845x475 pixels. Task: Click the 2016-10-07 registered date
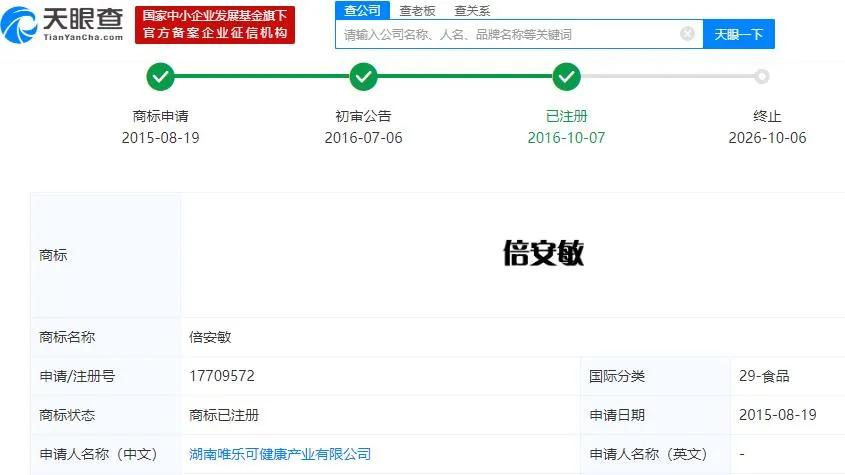566,138
